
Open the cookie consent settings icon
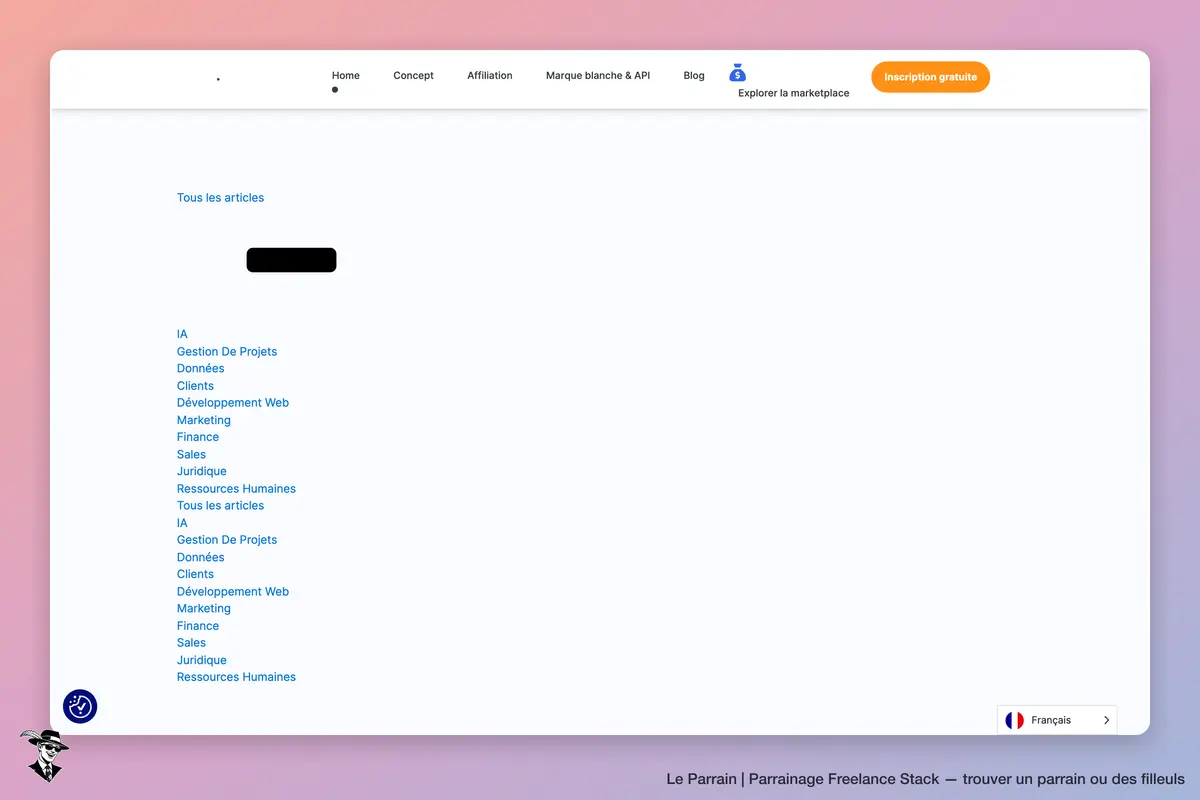[80, 706]
